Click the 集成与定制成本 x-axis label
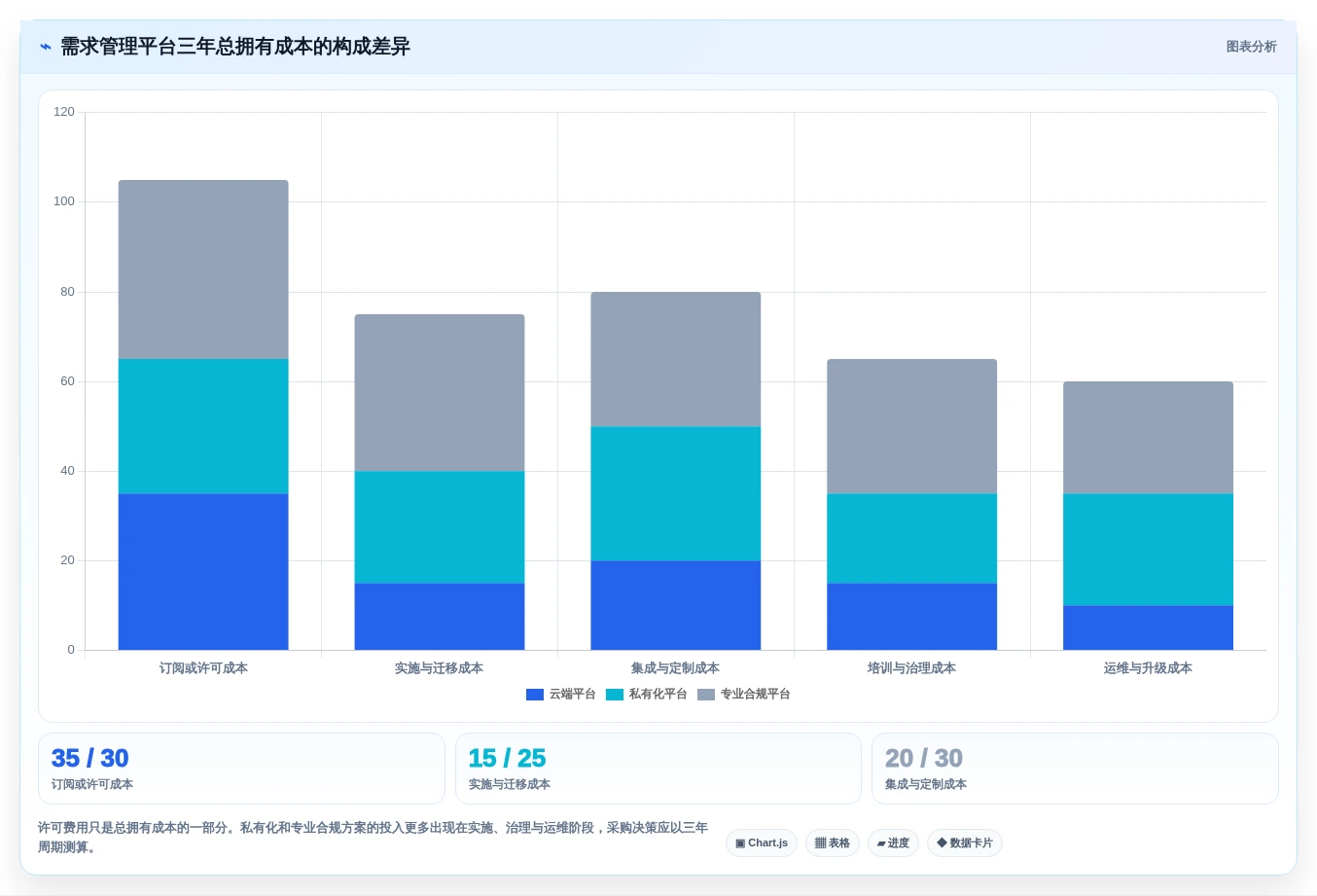1317x896 pixels. click(x=676, y=668)
